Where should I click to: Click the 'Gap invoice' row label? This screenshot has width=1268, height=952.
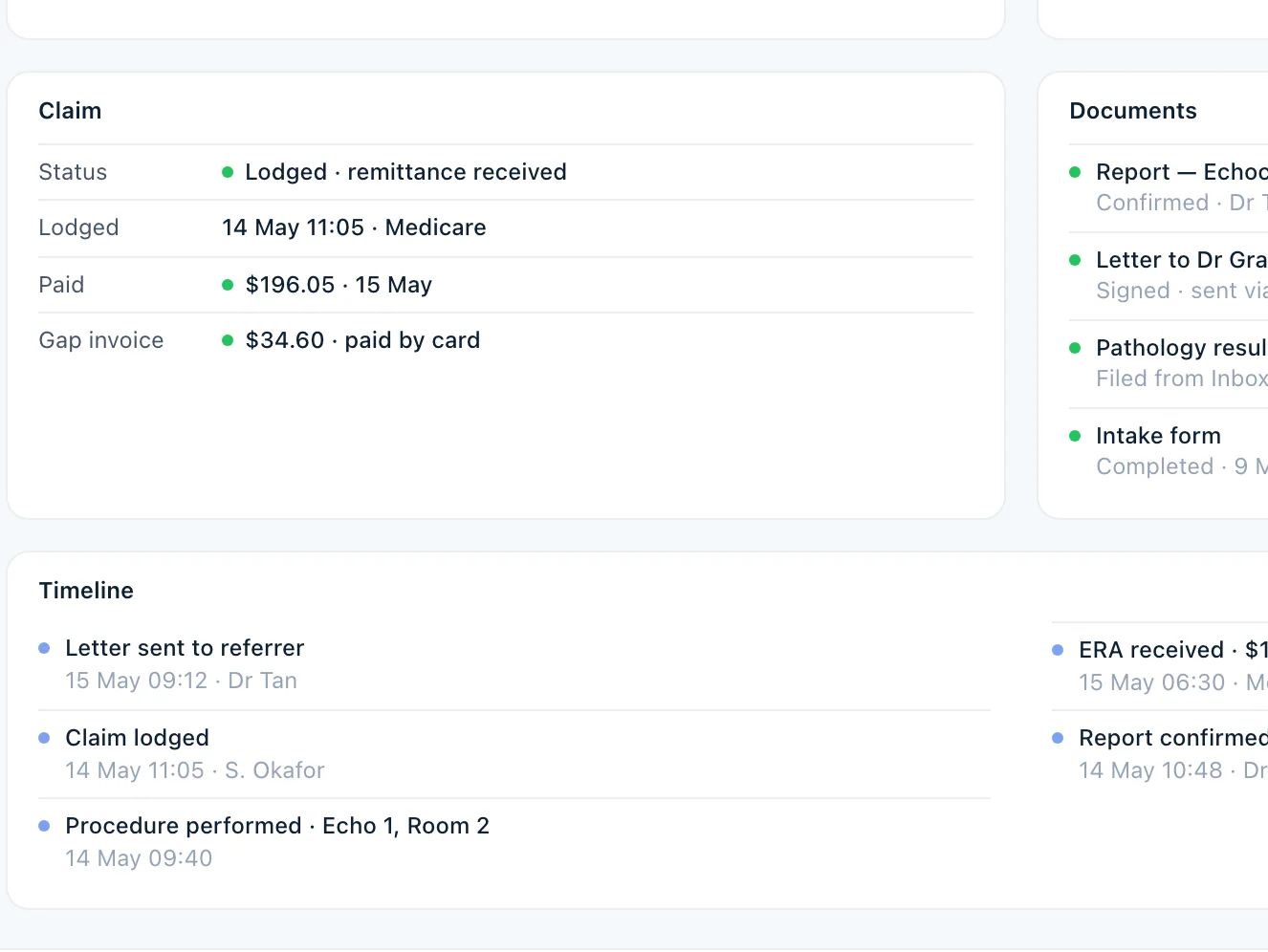click(101, 340)
